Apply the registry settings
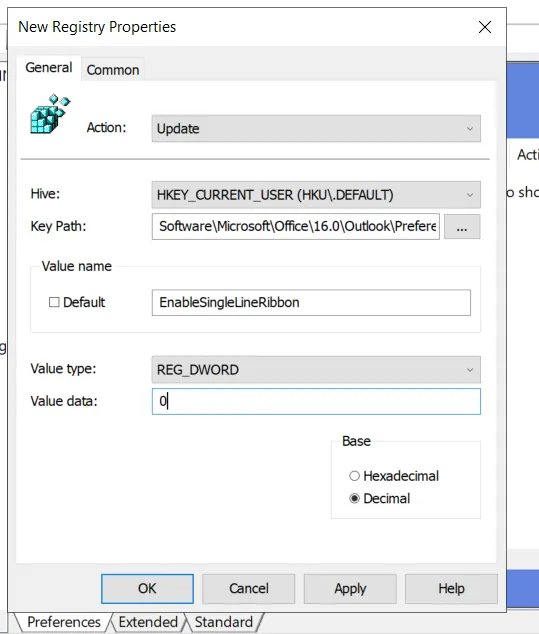Image resolution: width=539 pixels, height=634 pixels. tap(350, 589)
